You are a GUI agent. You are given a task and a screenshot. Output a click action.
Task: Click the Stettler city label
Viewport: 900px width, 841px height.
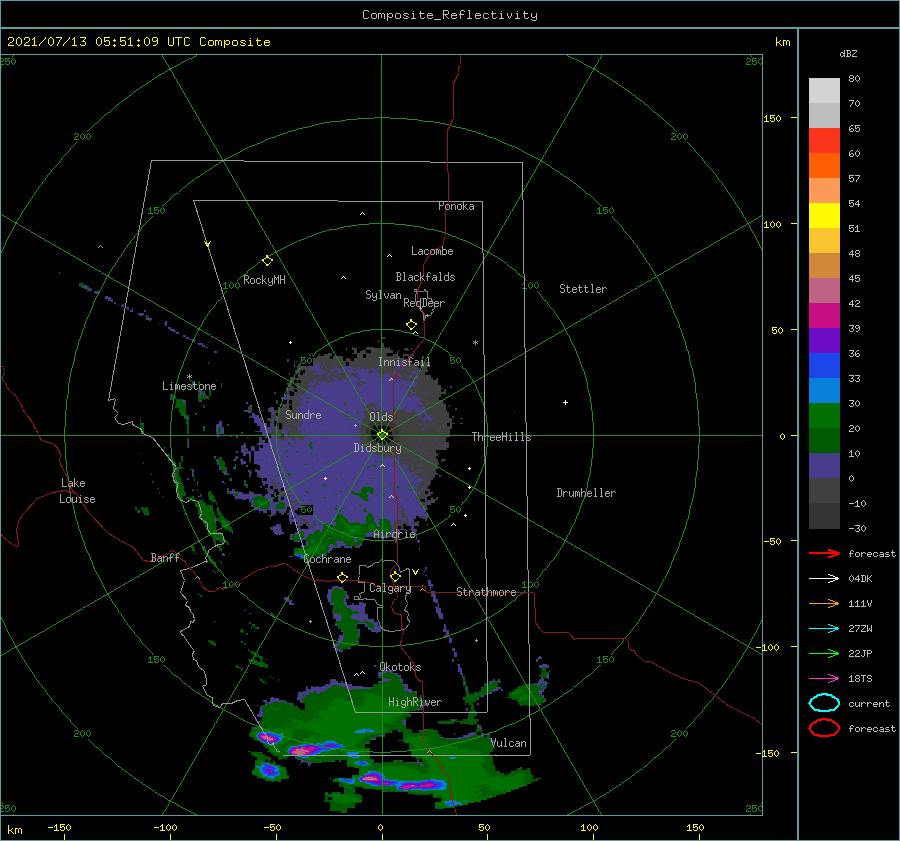583,289
